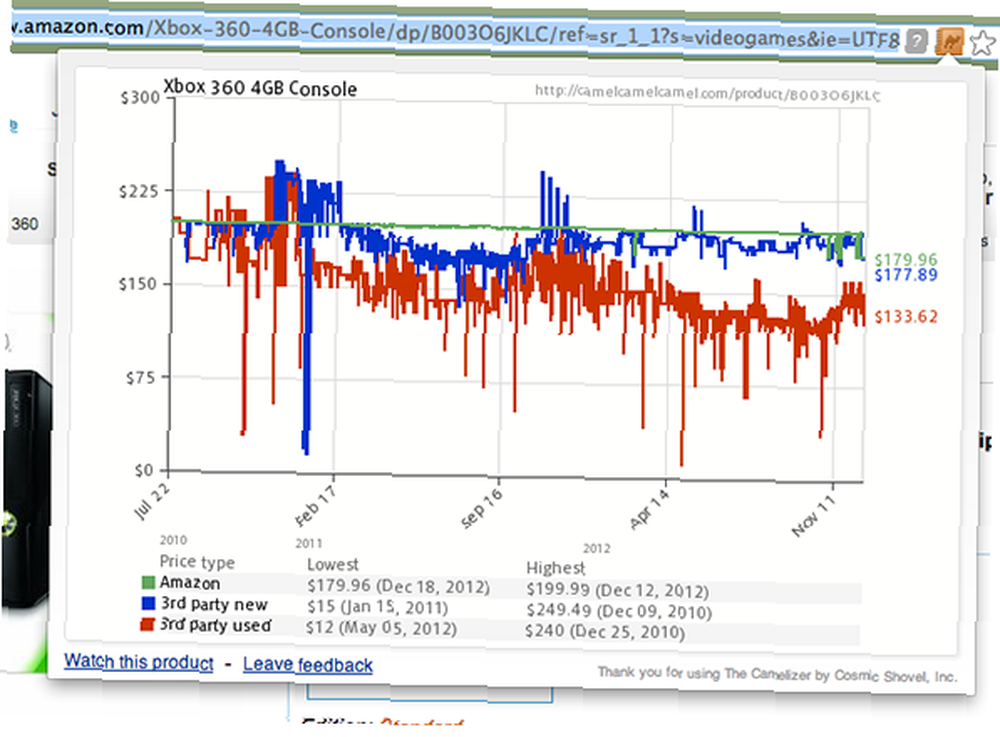Click the $75 y-axis label
The width and height of the screenshot is (1000, 737).
pyautogui.click(x=140, y=378)
